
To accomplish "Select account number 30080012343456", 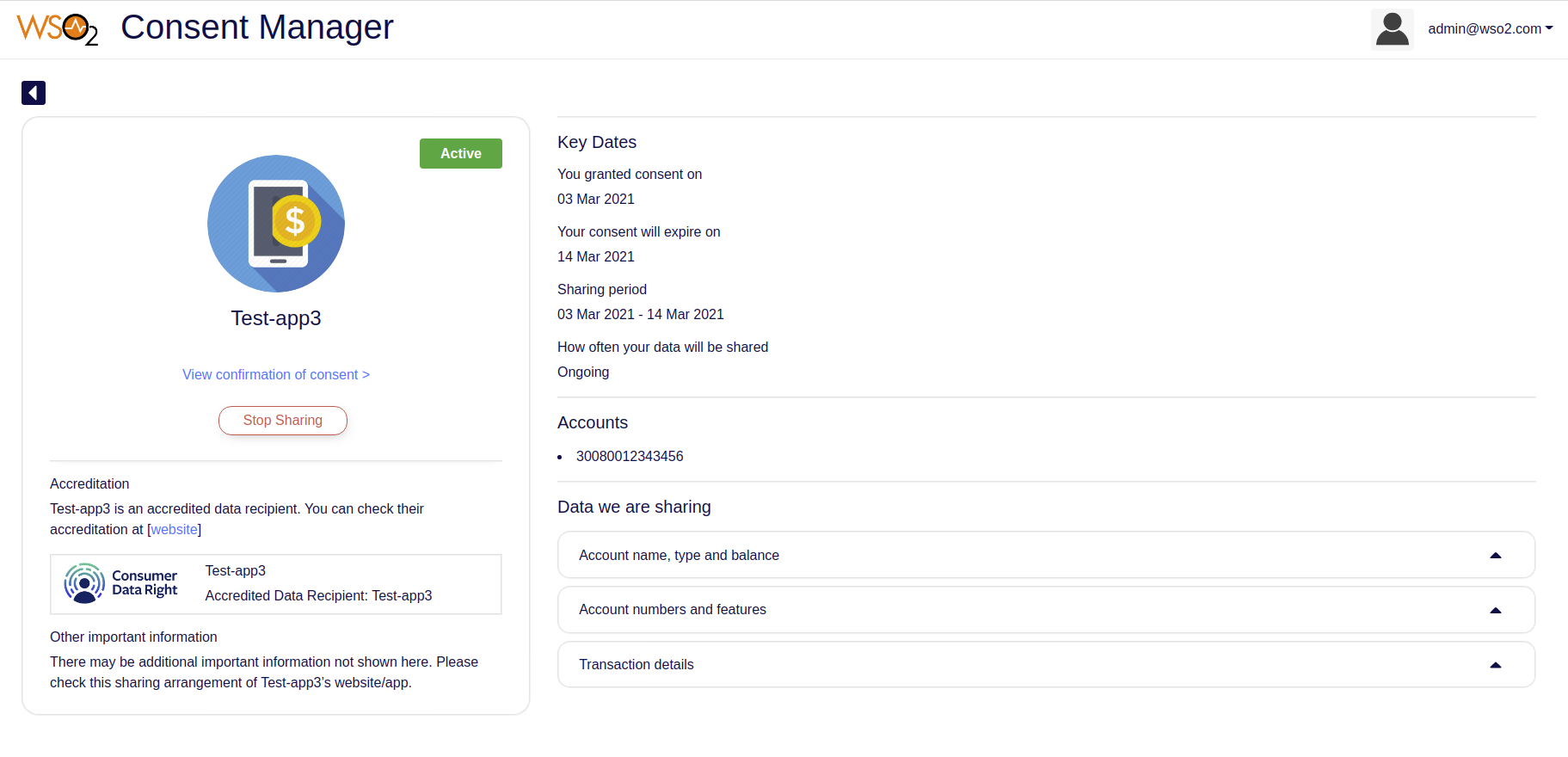I will (x=630, y=457).
